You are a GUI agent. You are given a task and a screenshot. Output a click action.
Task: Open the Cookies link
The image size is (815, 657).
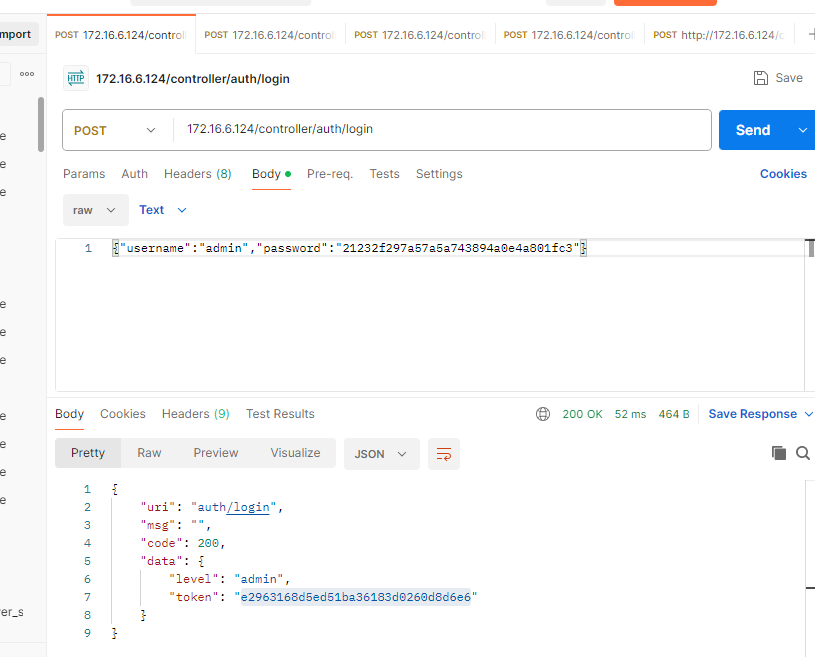pos(783,174)
